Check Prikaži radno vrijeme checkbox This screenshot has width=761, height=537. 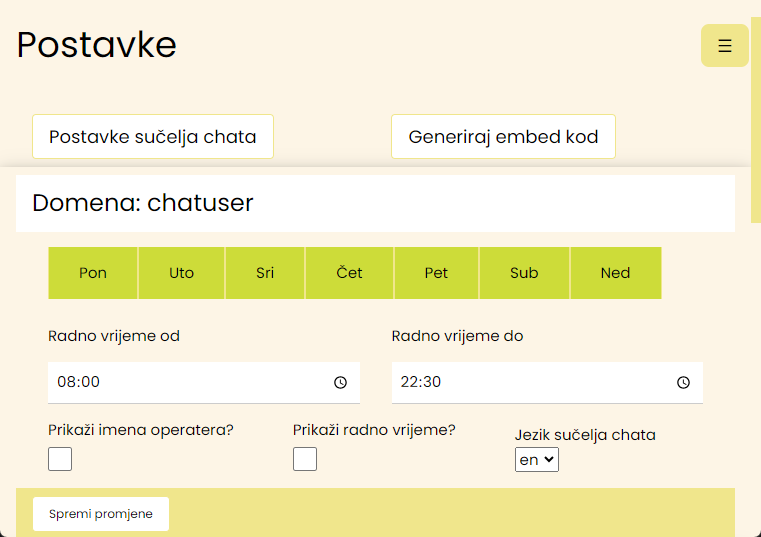(305, 459)
